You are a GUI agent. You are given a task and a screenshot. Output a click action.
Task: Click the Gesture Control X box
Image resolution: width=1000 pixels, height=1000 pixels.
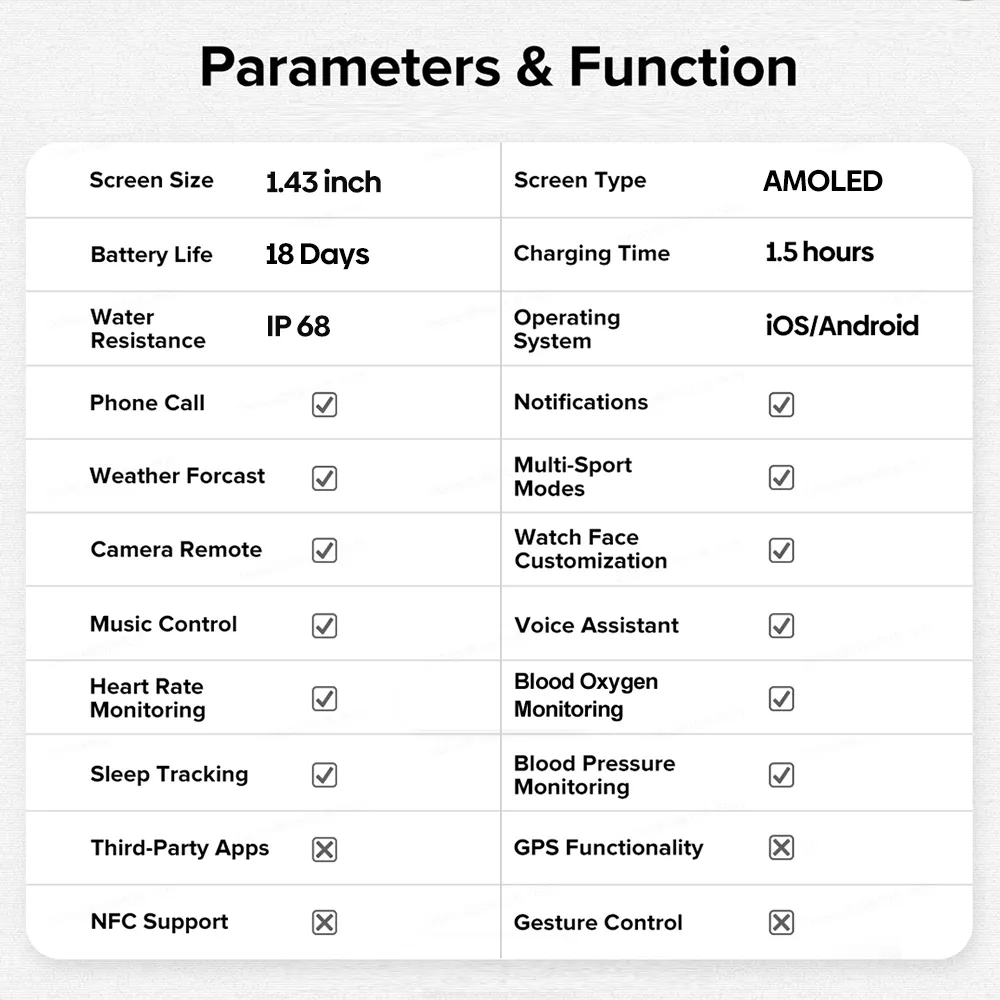coord(781,922)
